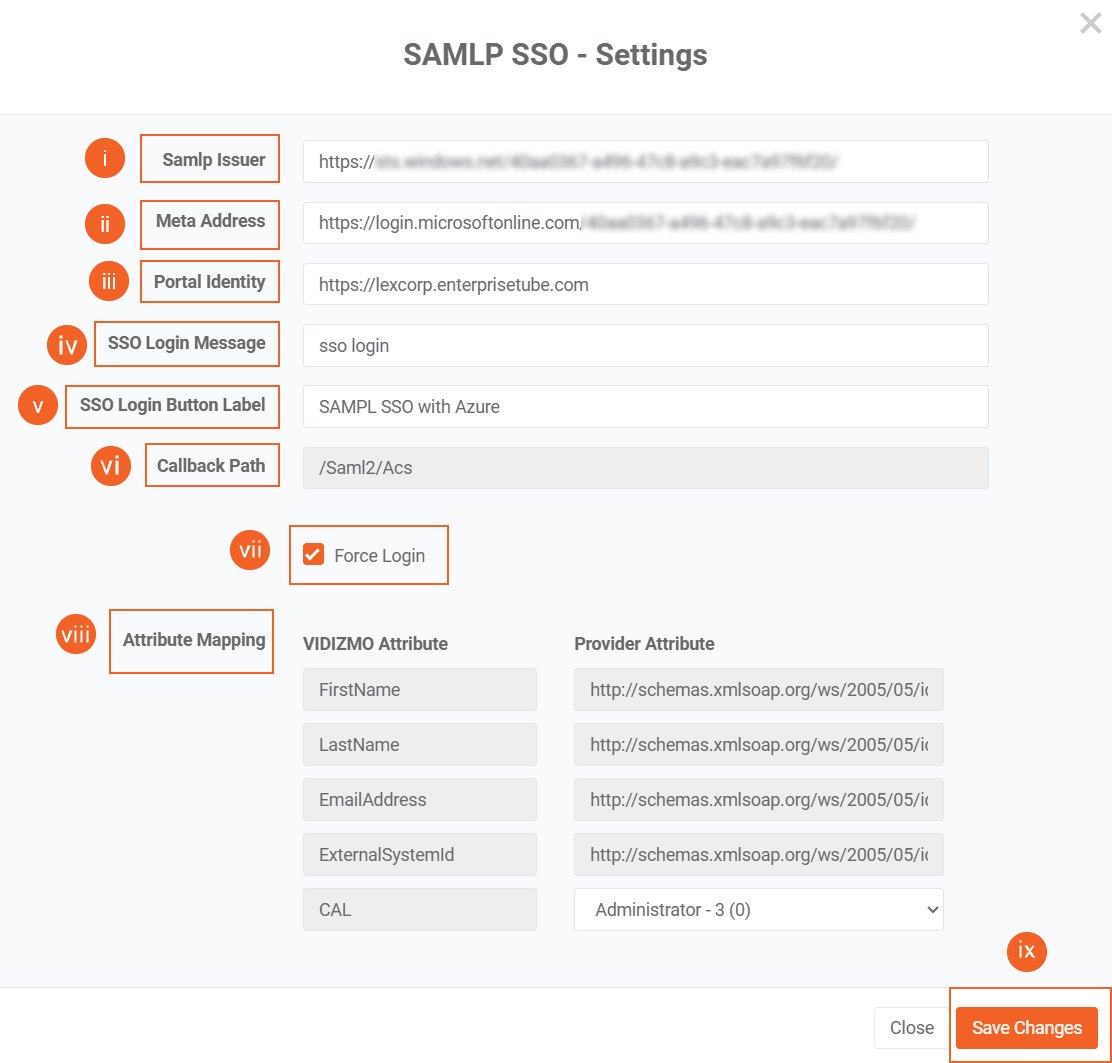
Task: Click the FirstName provider attribute field
Action: pyautogui.click(x=758, y=690)
